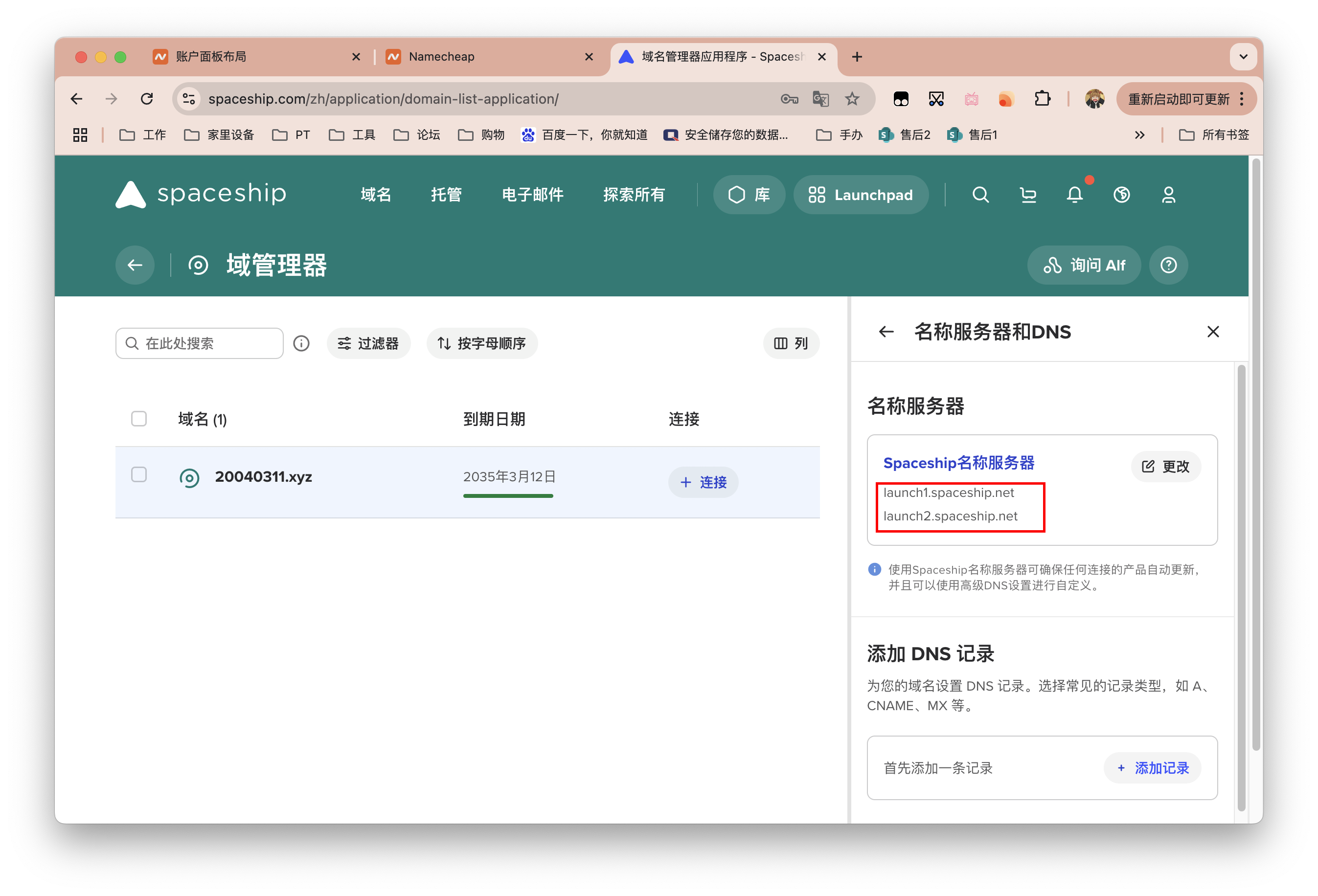Click the snipping extension icon

tap(936, 99)
